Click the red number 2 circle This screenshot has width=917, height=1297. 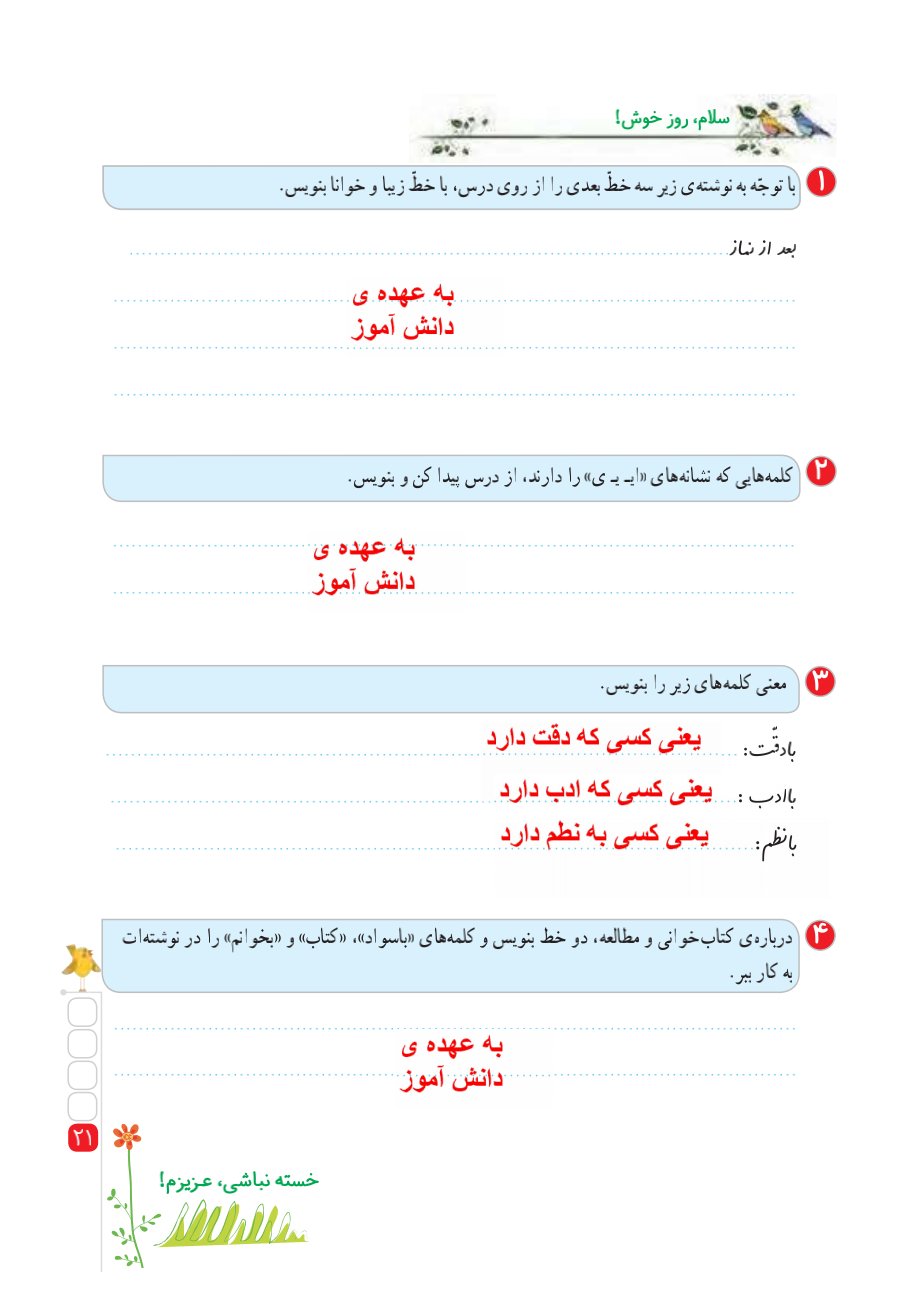[820, 472]
